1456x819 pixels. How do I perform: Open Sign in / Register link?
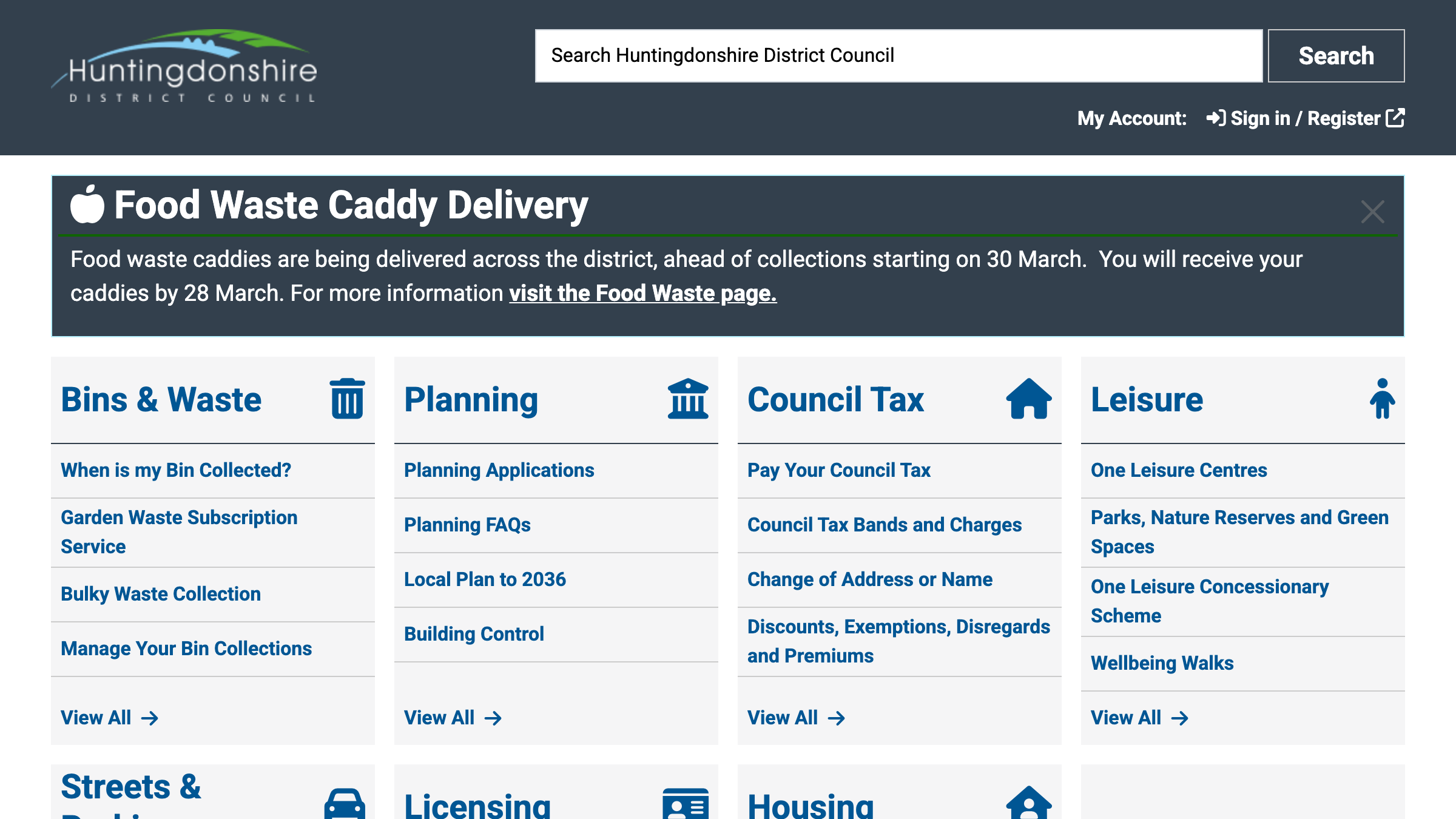tap(1304, 118)
